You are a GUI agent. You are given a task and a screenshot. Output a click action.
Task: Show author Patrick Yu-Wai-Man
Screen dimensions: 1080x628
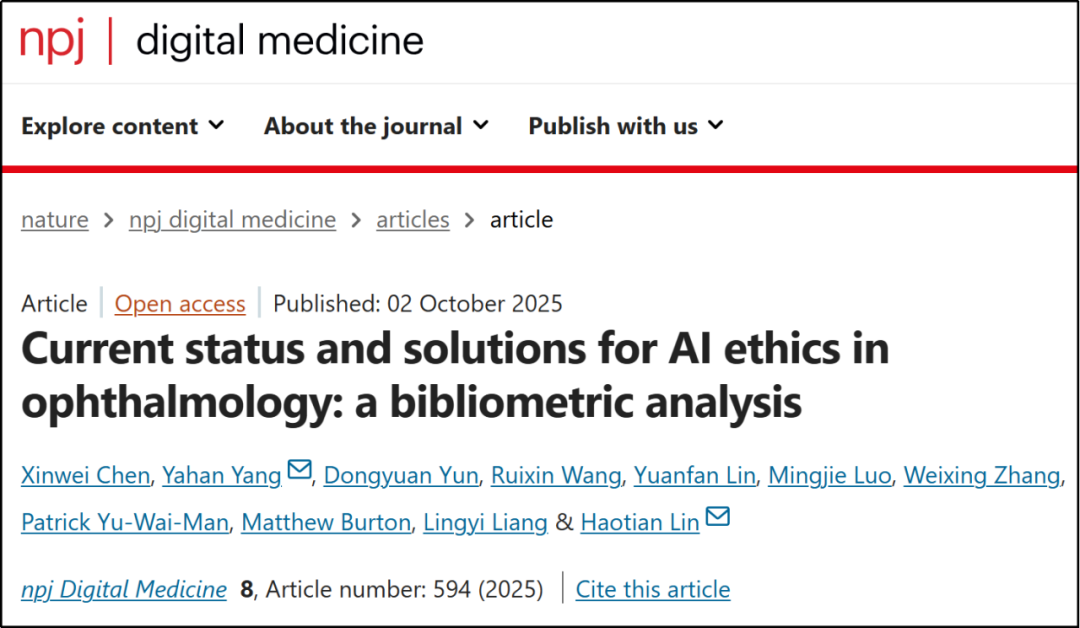pos(125,523)
